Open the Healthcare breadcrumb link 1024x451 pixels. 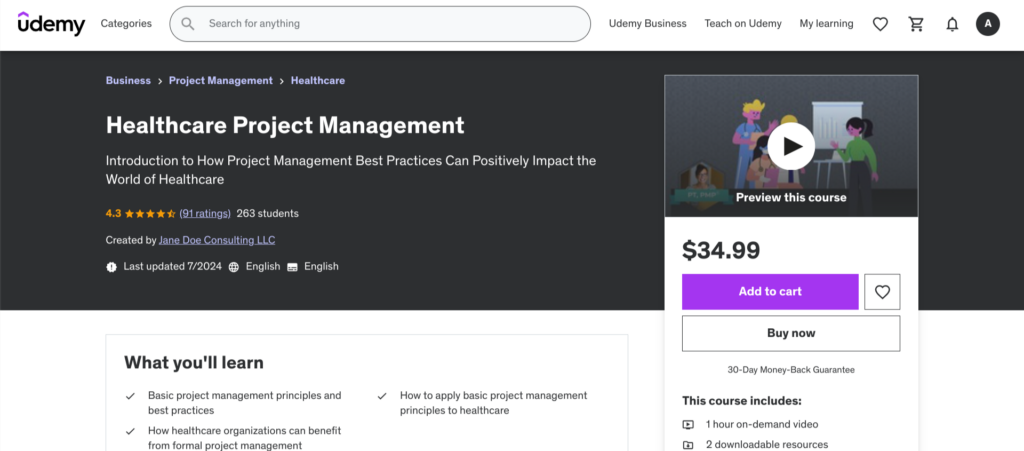[317, 81]
